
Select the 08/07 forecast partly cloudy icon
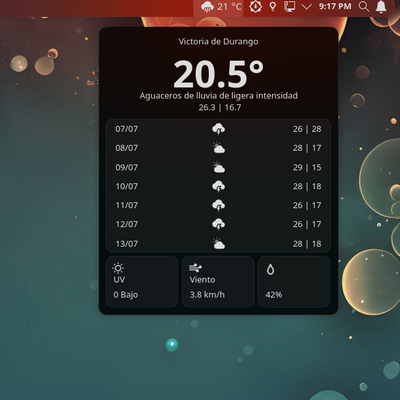click(x=219, y=148)
